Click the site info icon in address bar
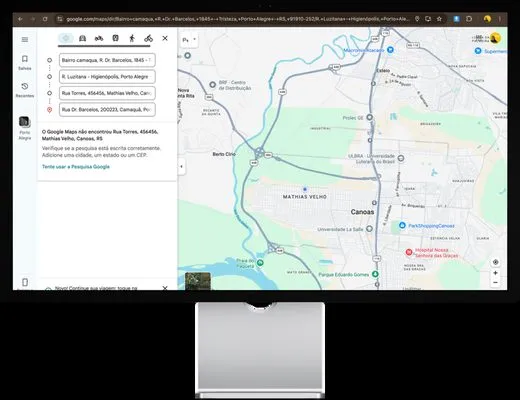Screen dimensions: 520x400 click(x=60, y=19)
